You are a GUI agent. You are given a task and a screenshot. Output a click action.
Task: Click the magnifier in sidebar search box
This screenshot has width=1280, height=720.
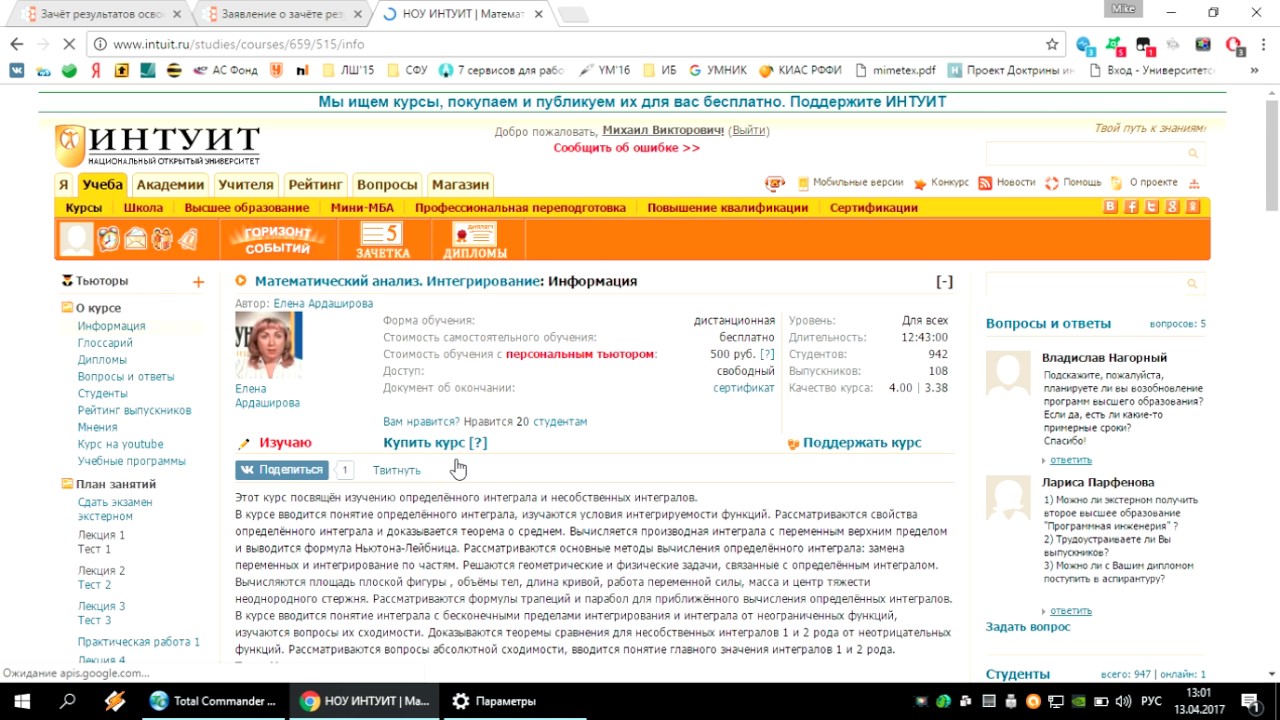[x=1192, y=284]
